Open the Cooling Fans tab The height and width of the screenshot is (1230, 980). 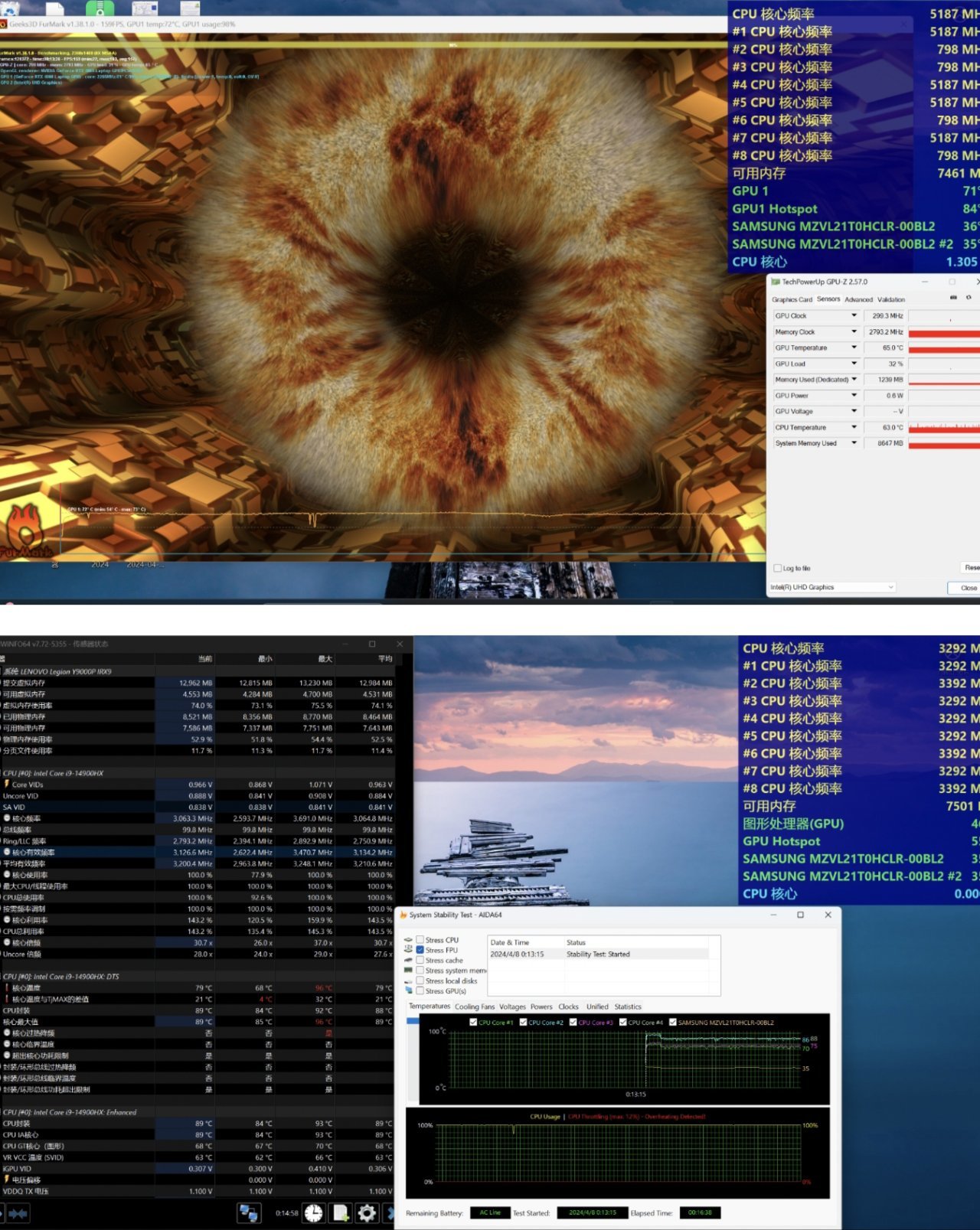475,1007
